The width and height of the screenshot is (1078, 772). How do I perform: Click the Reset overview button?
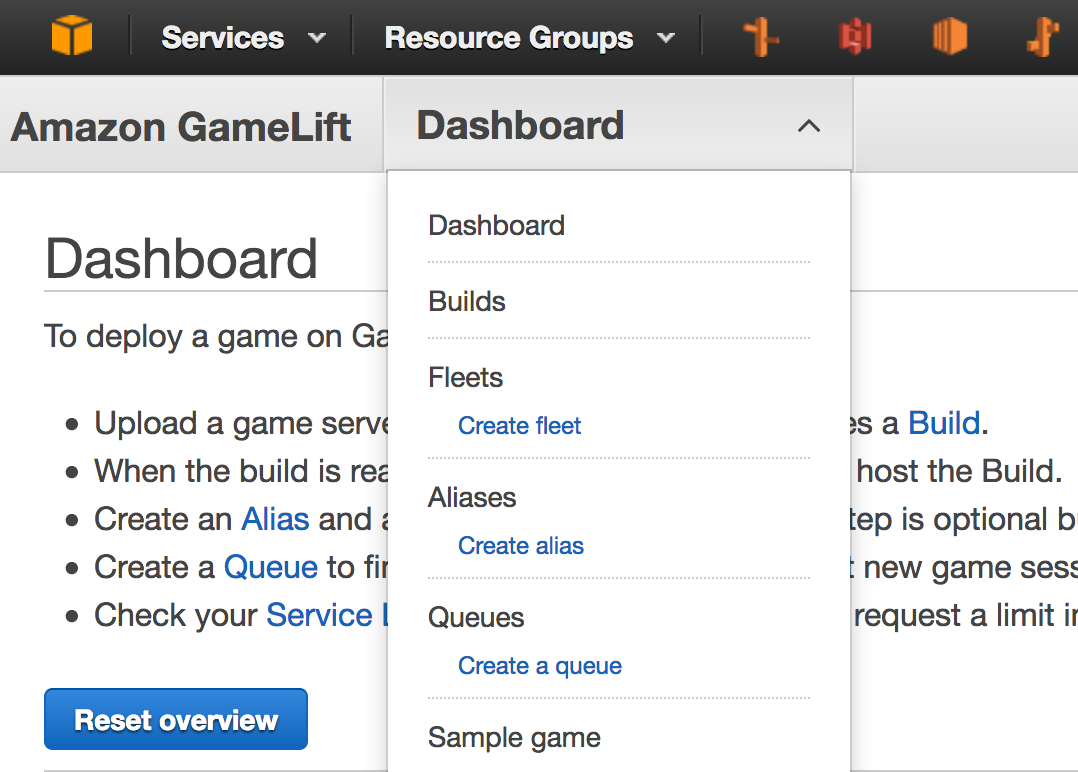tap(176, 719)
